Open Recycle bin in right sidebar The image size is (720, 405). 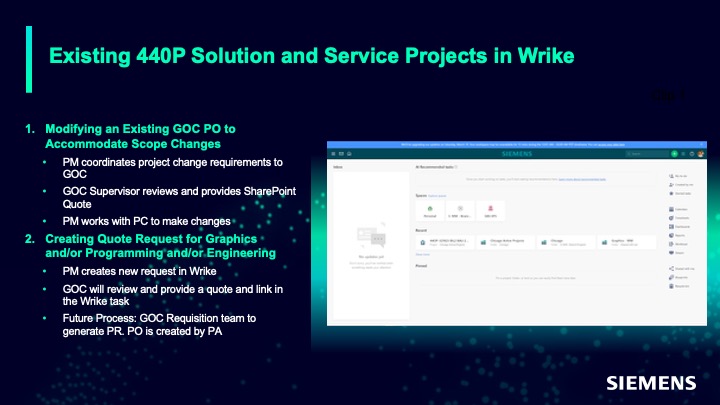click(679, 286)
